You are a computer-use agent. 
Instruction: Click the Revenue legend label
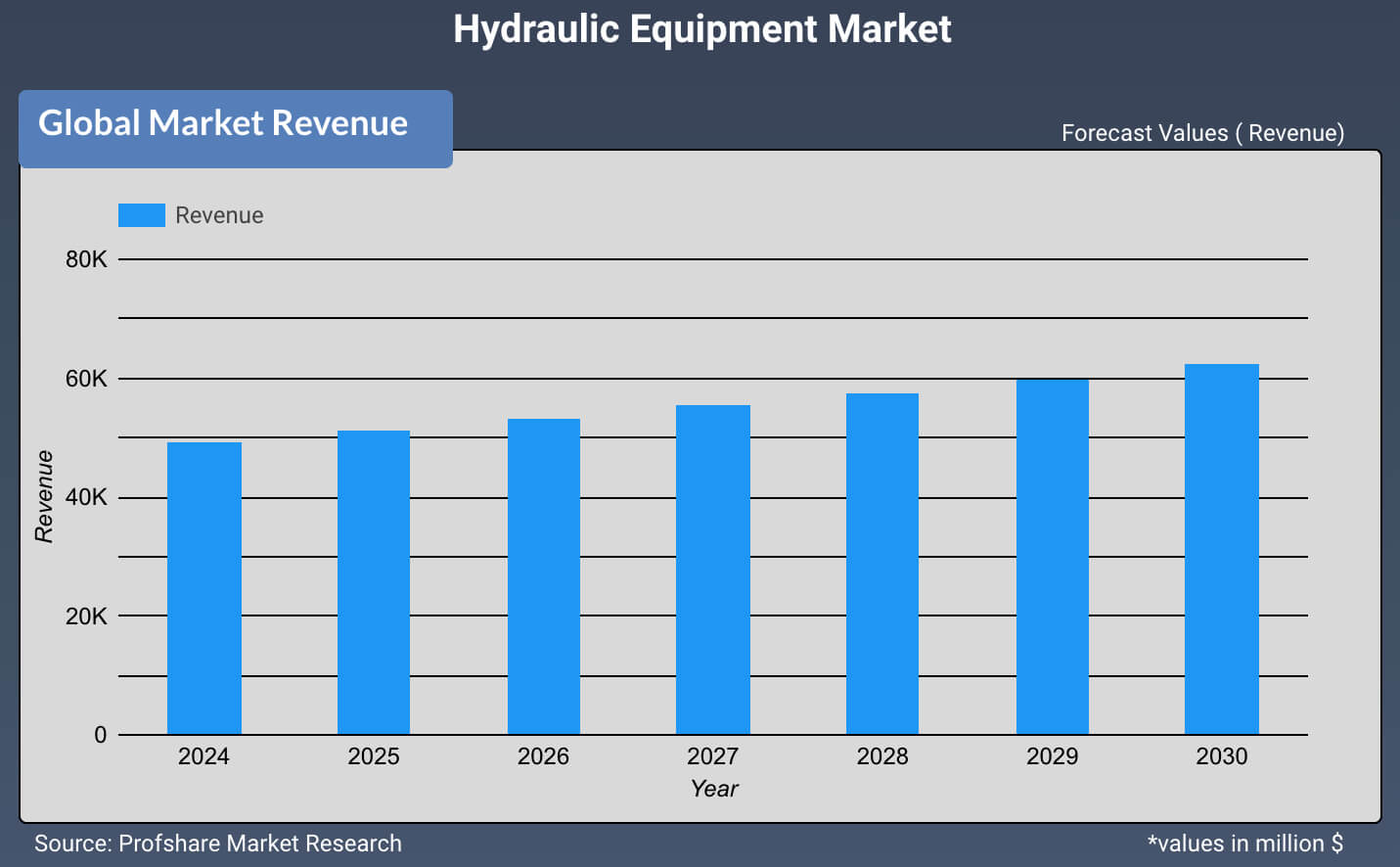click(219, 215)
